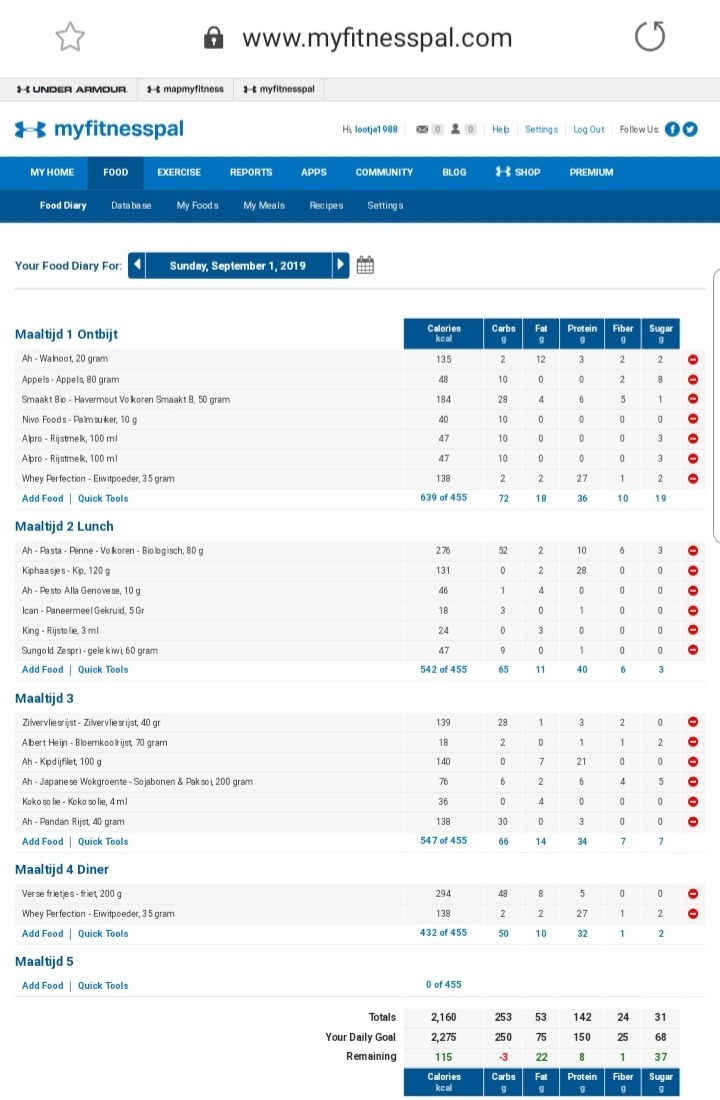720x1100 pixels.
Task: Remove the Pesto Alla Genovese entry
Action: pos(693,591)
